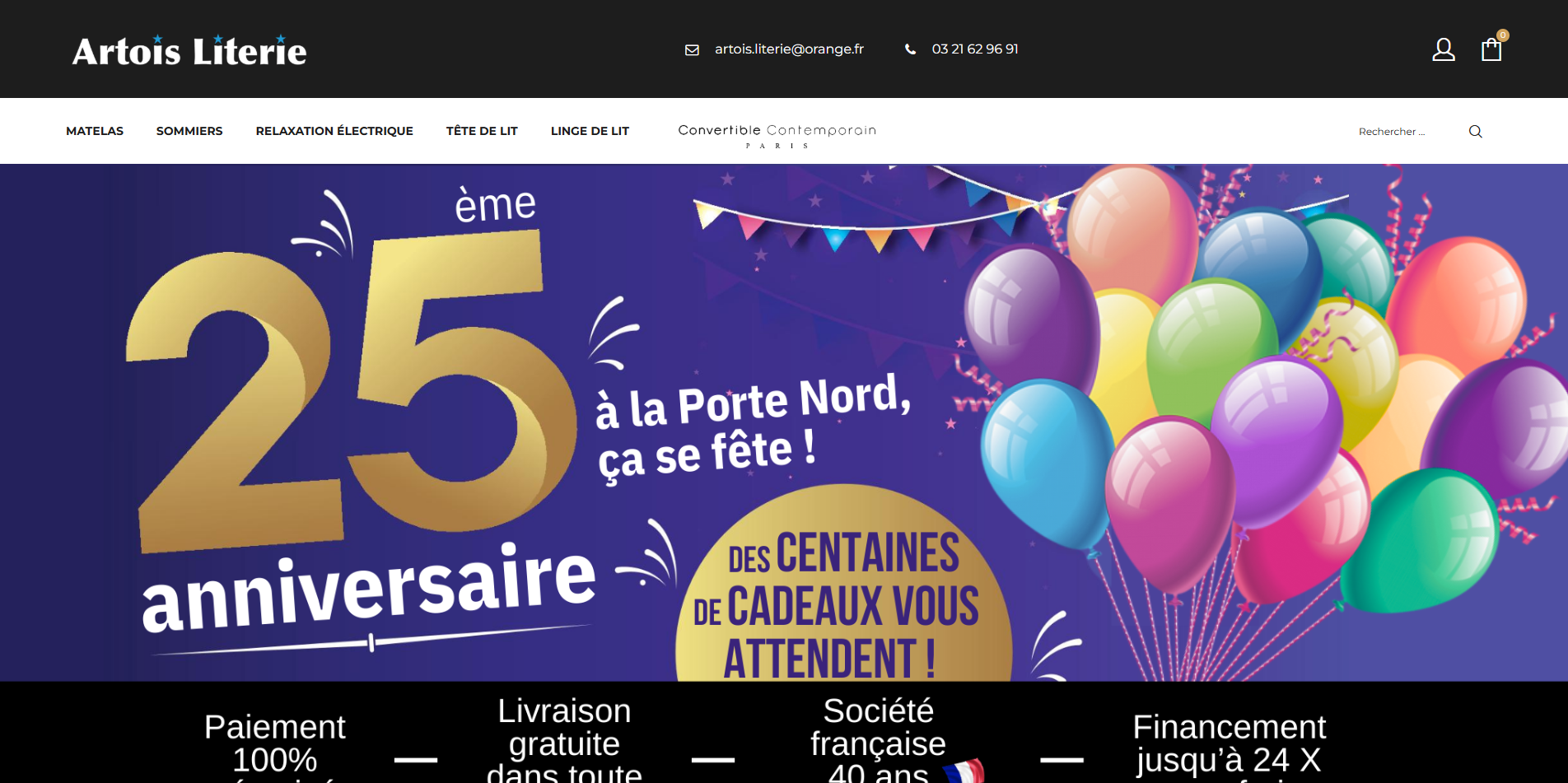
Task: Click the artois.literie@orange.fr email link
Action: tap(789, 49)
